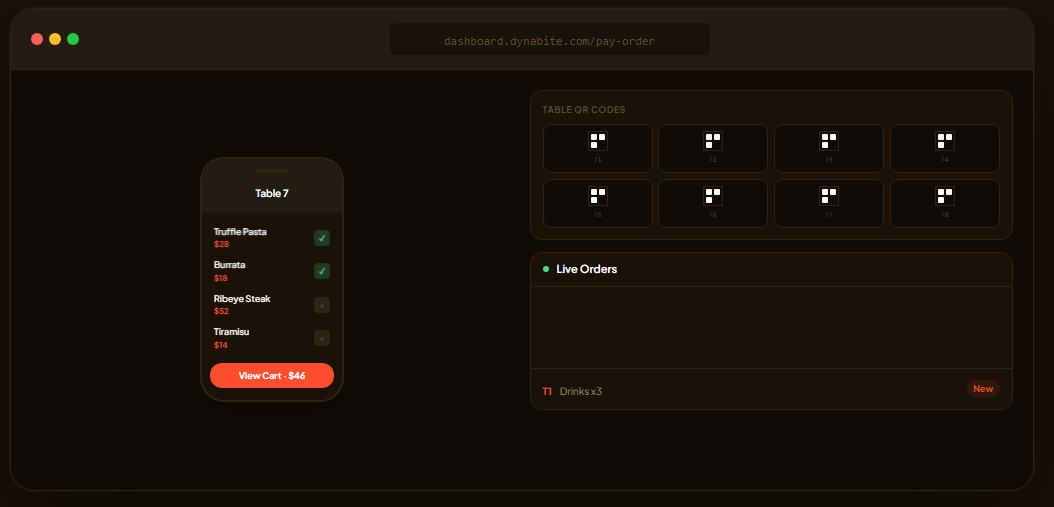Check the Ribeye Steak checkbox
The height and width of the screenshot is (507, 1054).
pyautogui.click(x=322, y=305)
